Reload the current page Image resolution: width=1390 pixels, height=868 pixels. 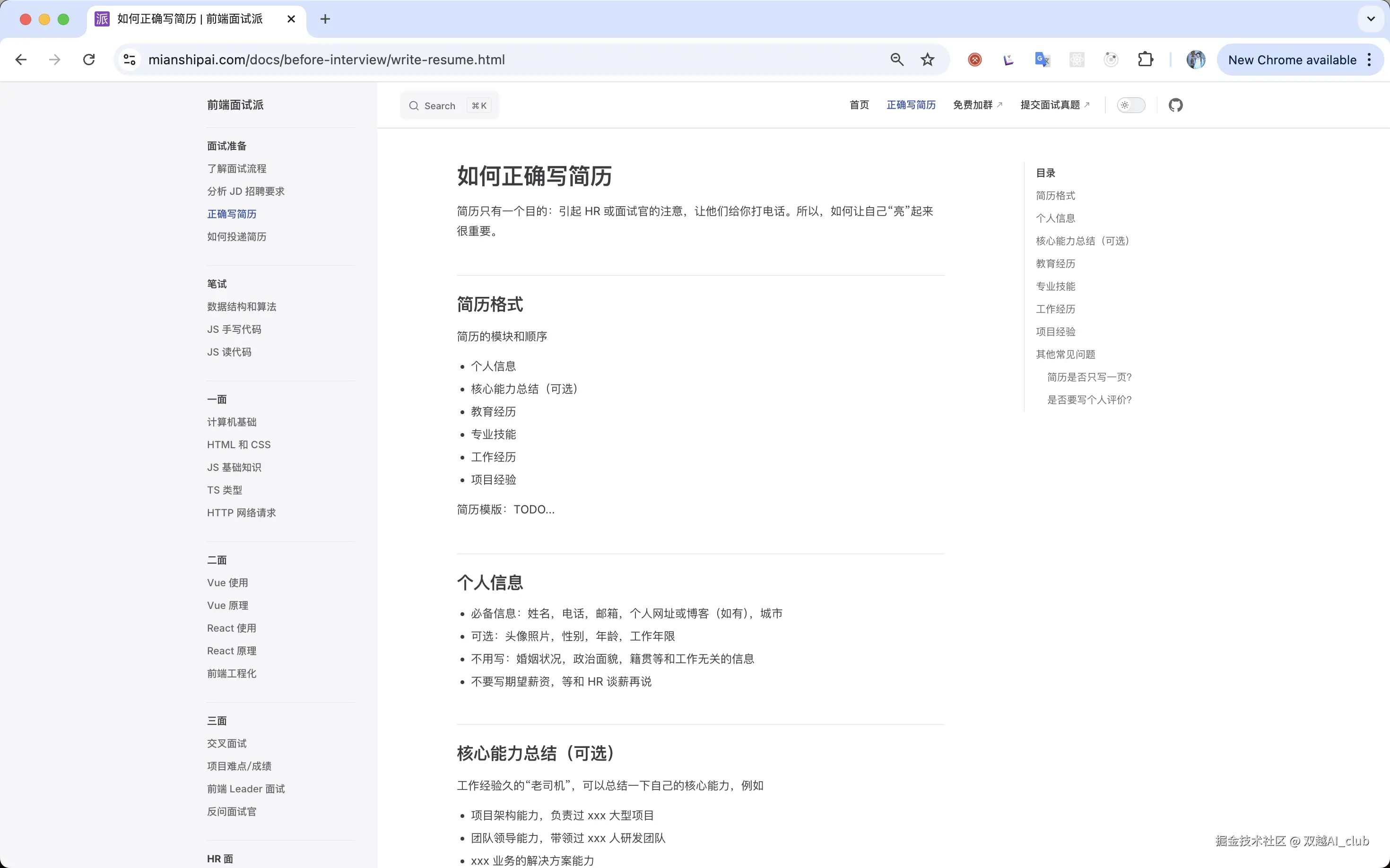(x=88, y=59)
